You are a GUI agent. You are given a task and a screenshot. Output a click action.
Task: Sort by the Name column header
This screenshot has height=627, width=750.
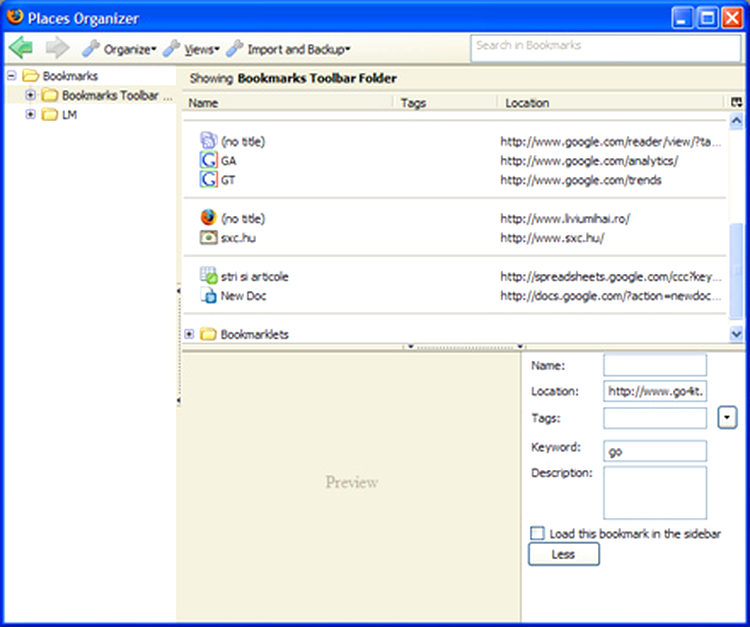pyautogui.click(x=287, y=103)
